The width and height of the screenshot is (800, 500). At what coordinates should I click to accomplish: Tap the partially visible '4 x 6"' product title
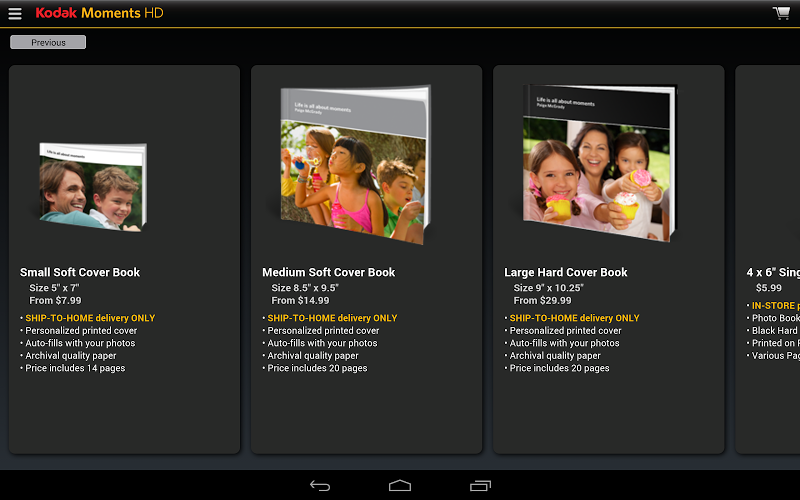click(x=773, y=272)
